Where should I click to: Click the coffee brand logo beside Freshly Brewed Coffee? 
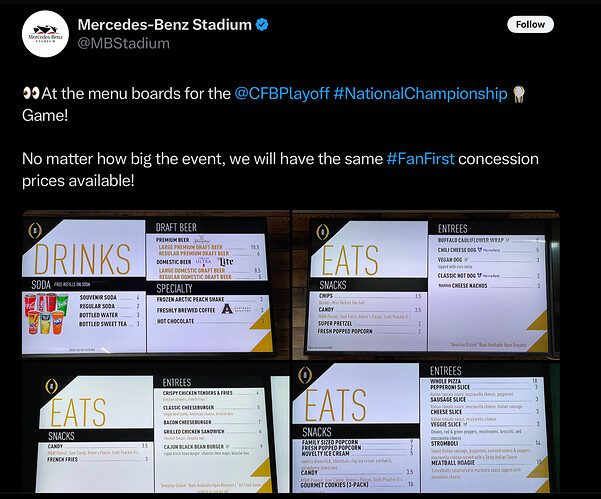pyautogui.click(x=229, y=310)
